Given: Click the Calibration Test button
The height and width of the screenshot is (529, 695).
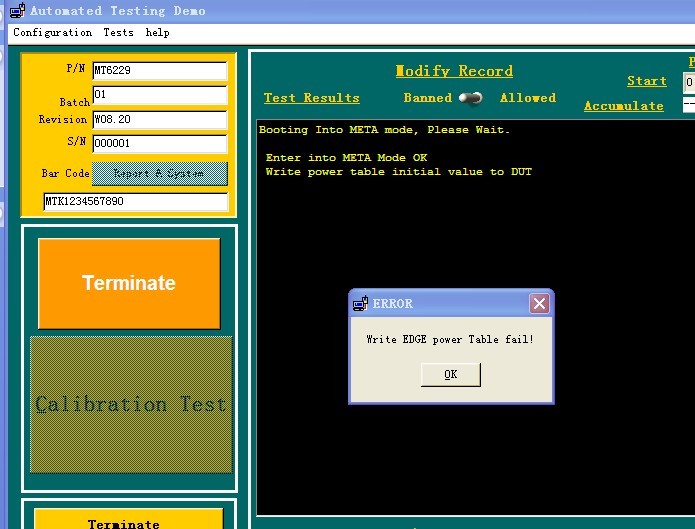Looking at the screenshot, I should coord(131,404).
